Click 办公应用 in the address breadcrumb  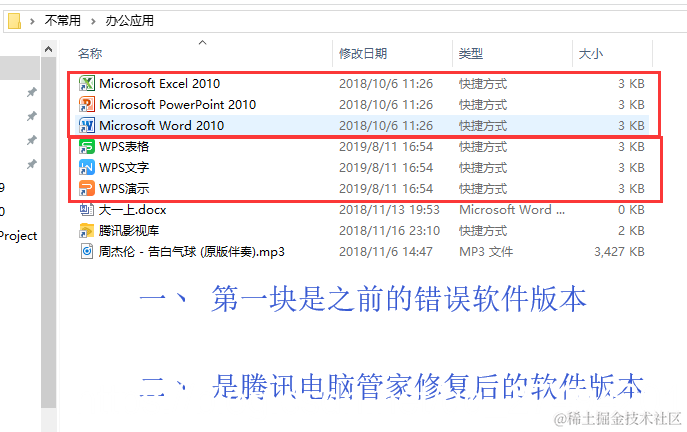pos(129,21)
